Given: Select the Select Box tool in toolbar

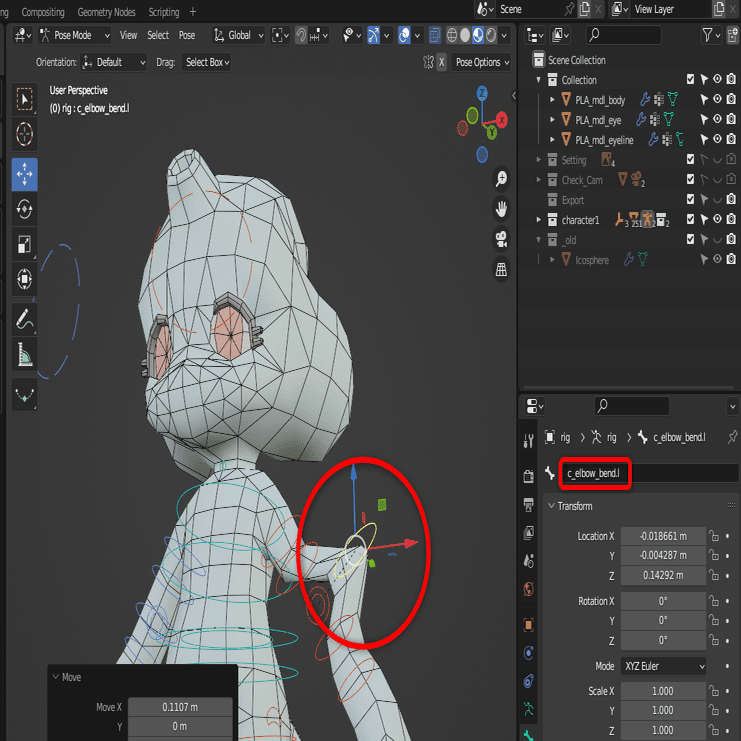Looking at the screenshot, I should (24, 100).
